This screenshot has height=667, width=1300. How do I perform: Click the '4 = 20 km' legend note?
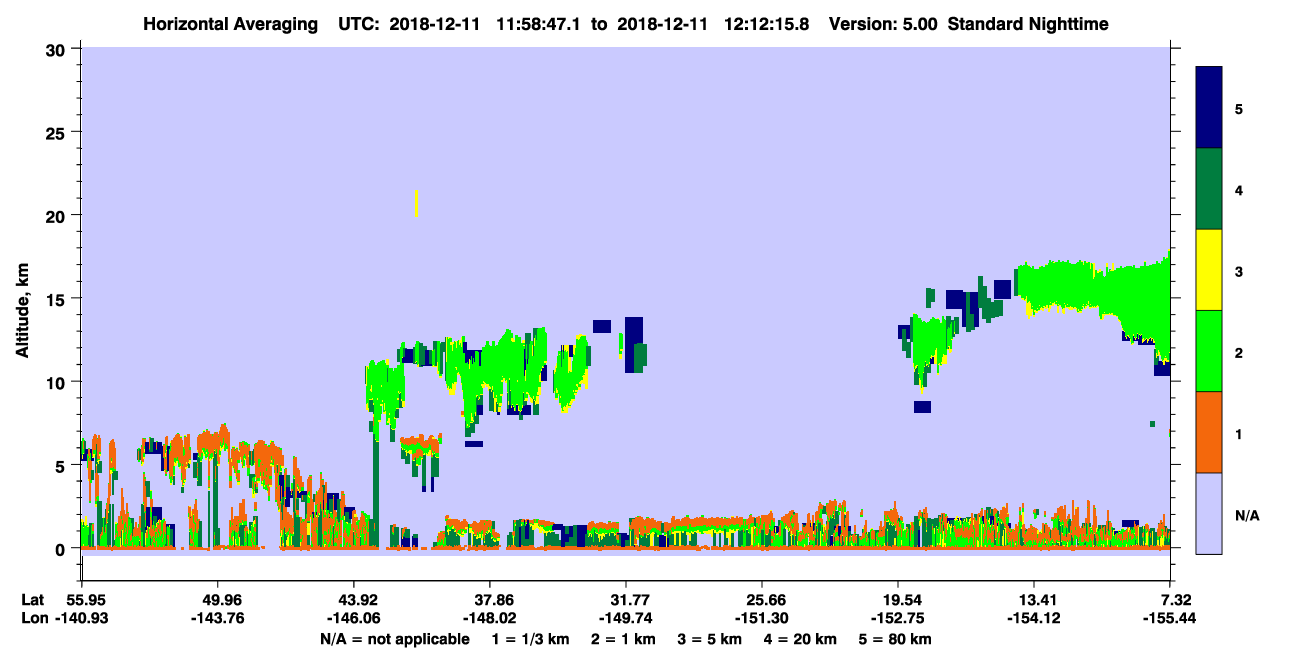click(x=801, y=639)
